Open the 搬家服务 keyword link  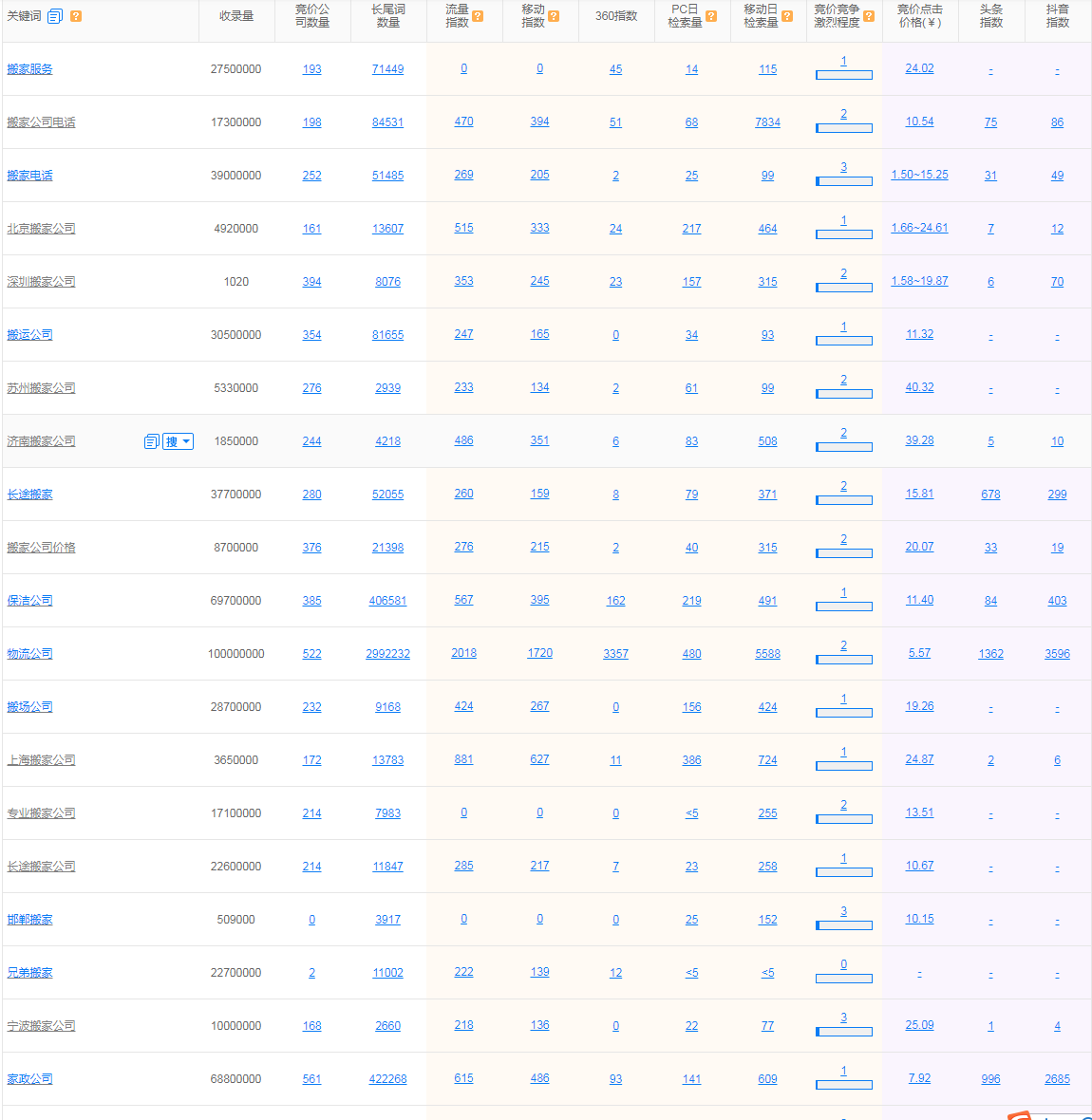click(29, 69)
